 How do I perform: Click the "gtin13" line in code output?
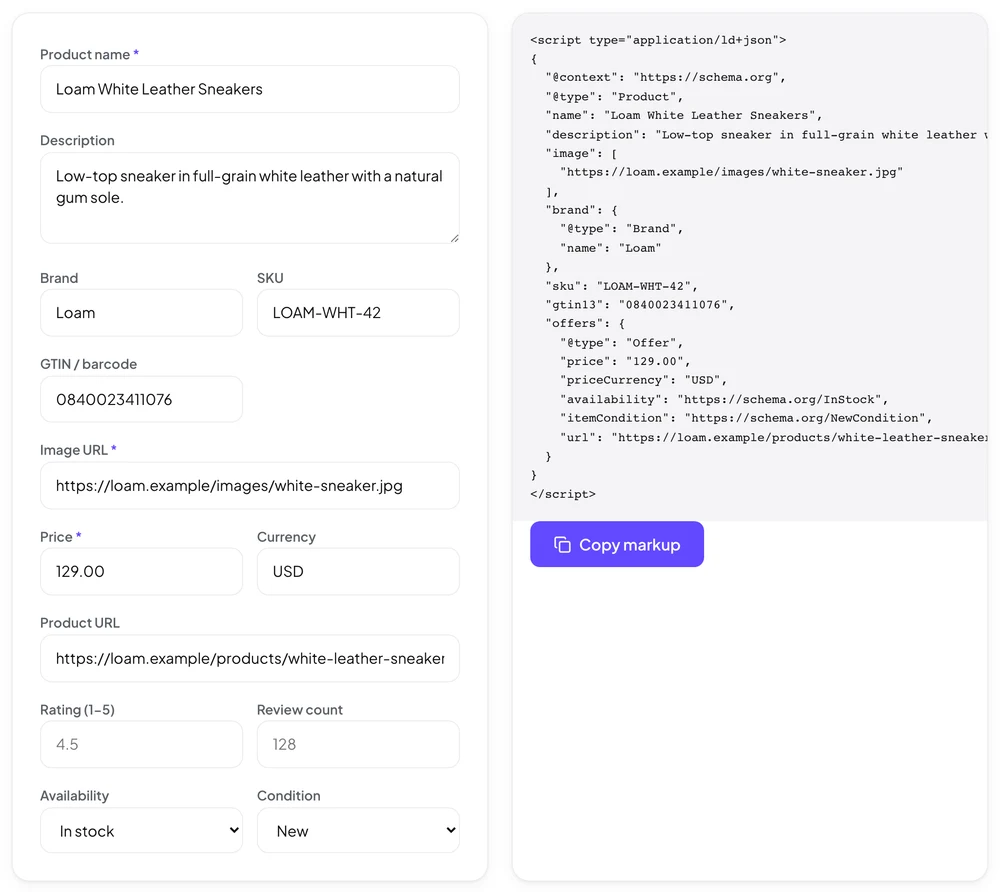point(640,305)
